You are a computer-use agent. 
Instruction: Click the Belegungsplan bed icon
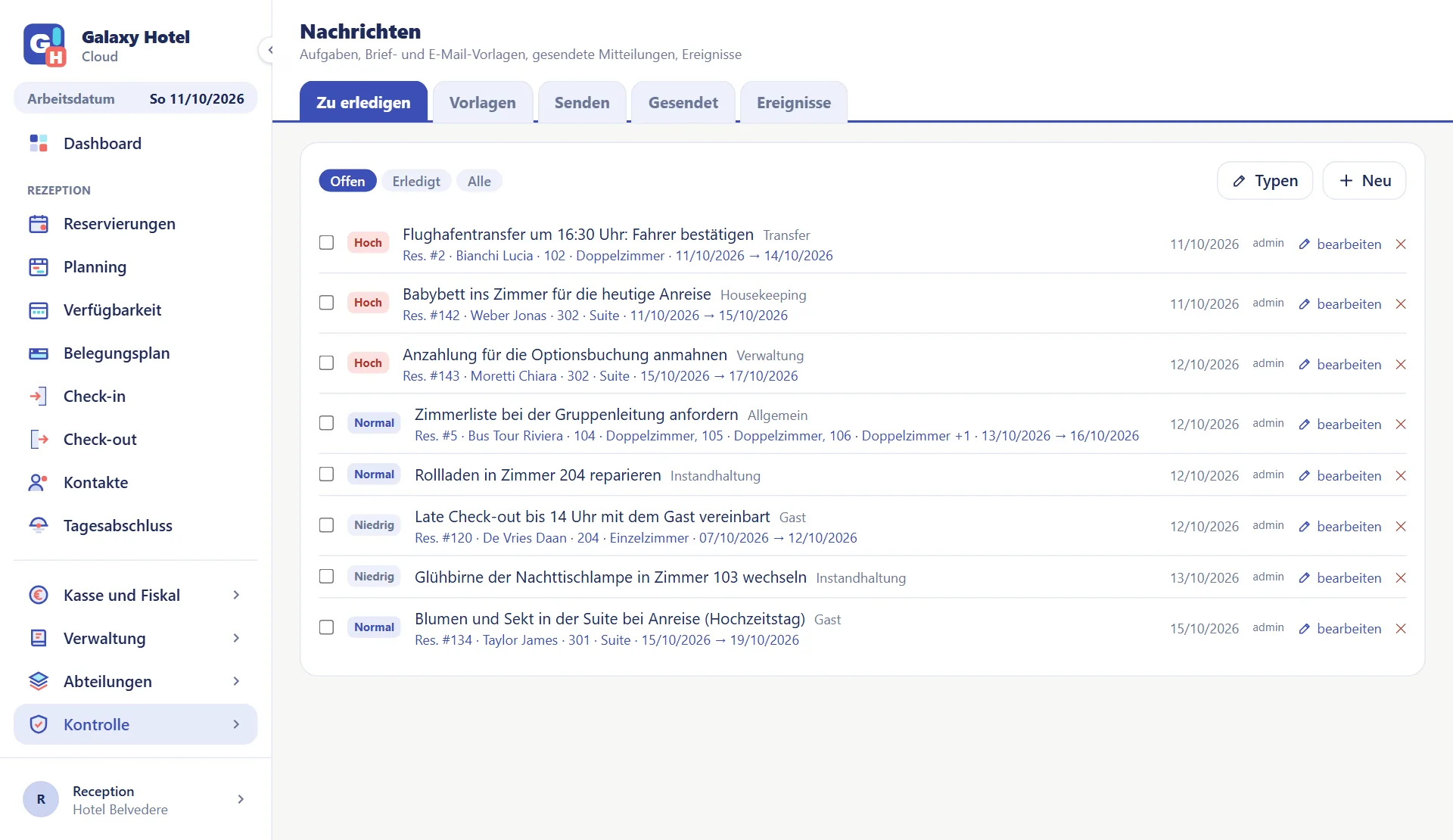pos(39,353)
